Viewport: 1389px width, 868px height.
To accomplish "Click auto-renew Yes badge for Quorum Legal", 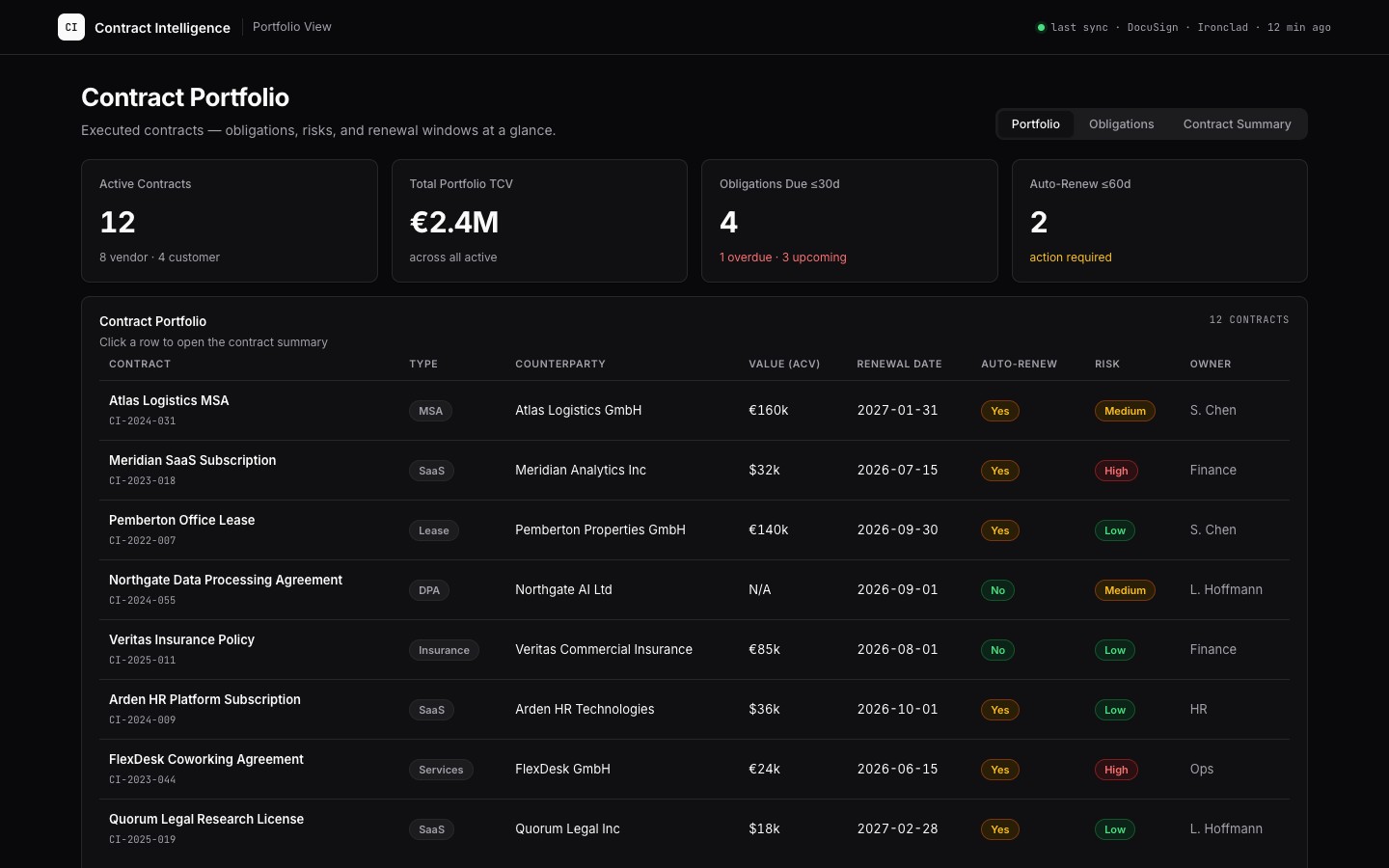I will coord(1000,829).
